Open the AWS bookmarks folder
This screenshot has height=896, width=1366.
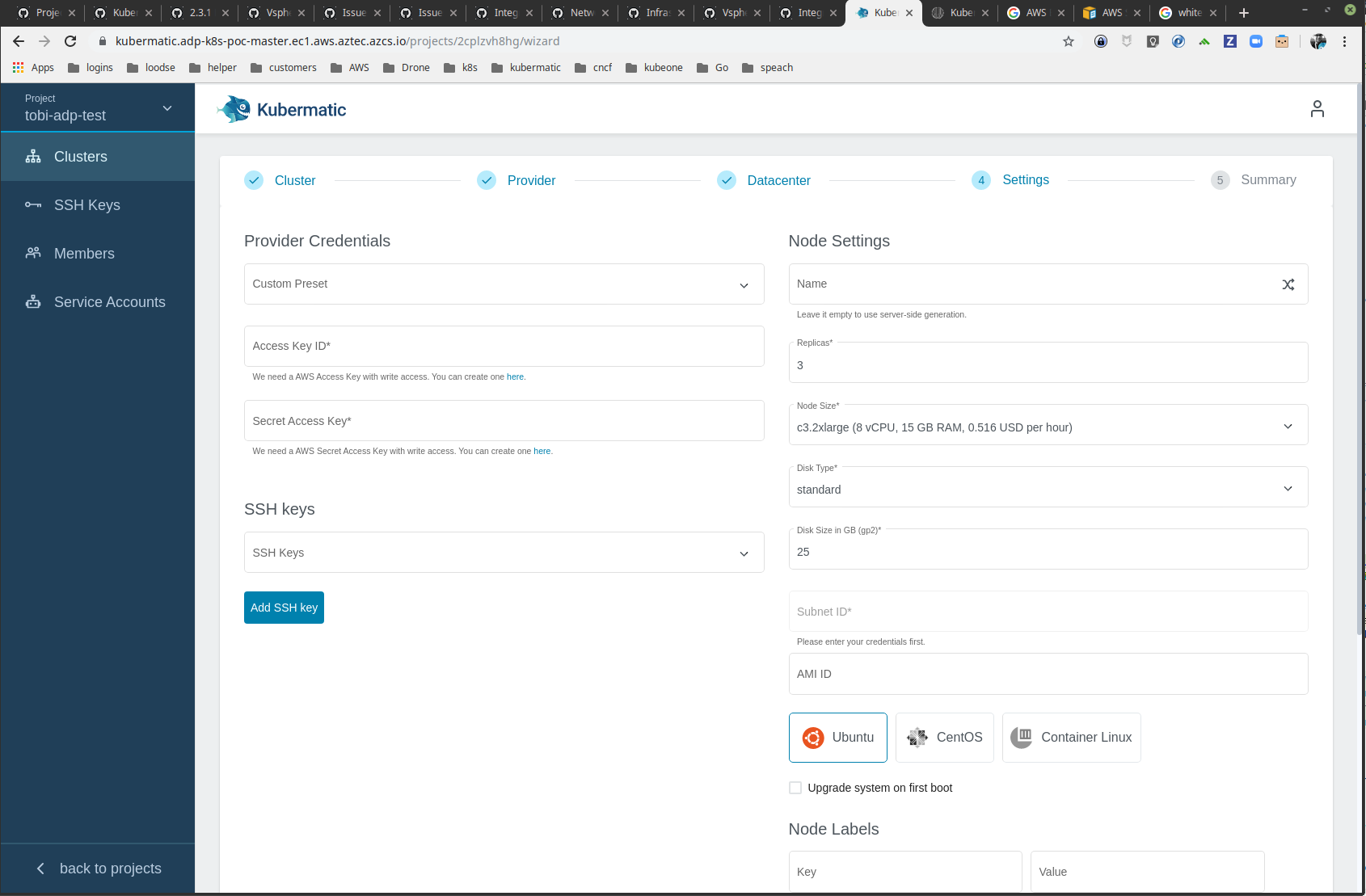coord(350,68)
